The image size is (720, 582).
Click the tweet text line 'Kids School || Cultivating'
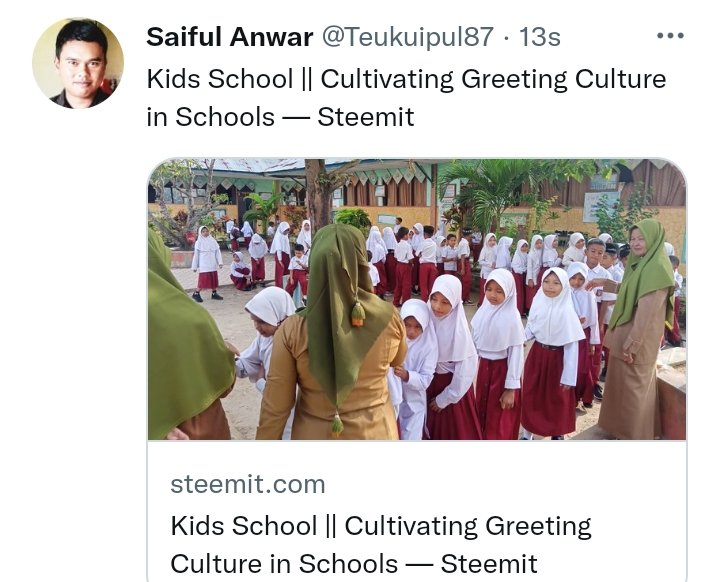(x=300, y=79)
